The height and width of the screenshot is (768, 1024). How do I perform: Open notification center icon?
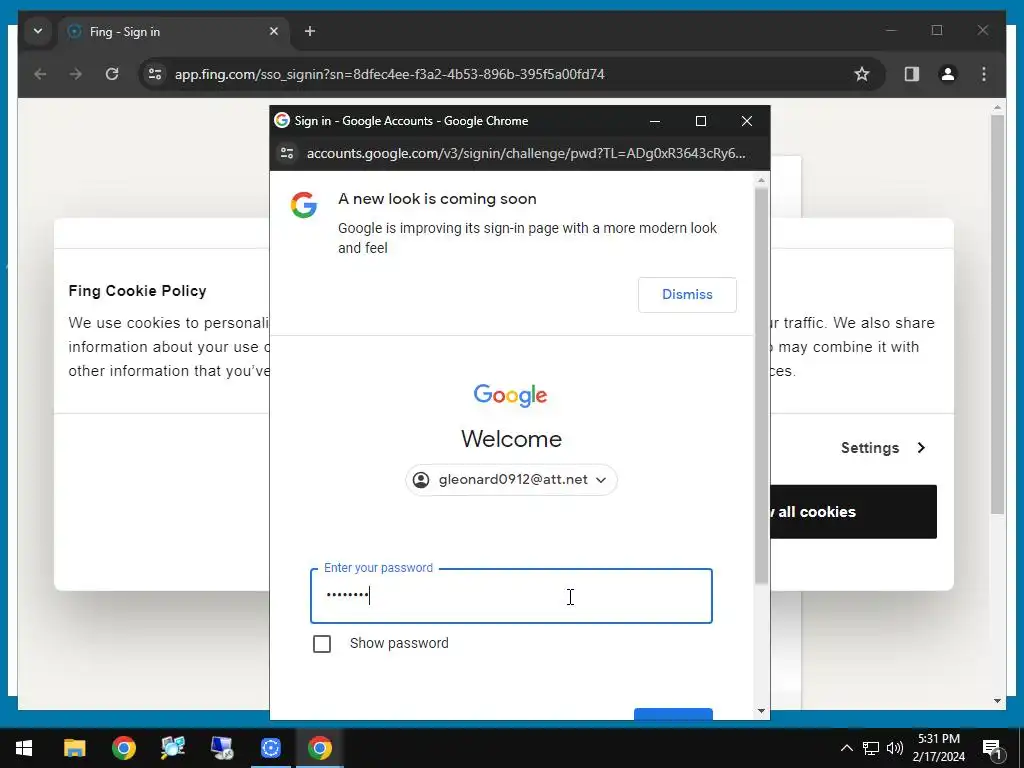point(992,749)
